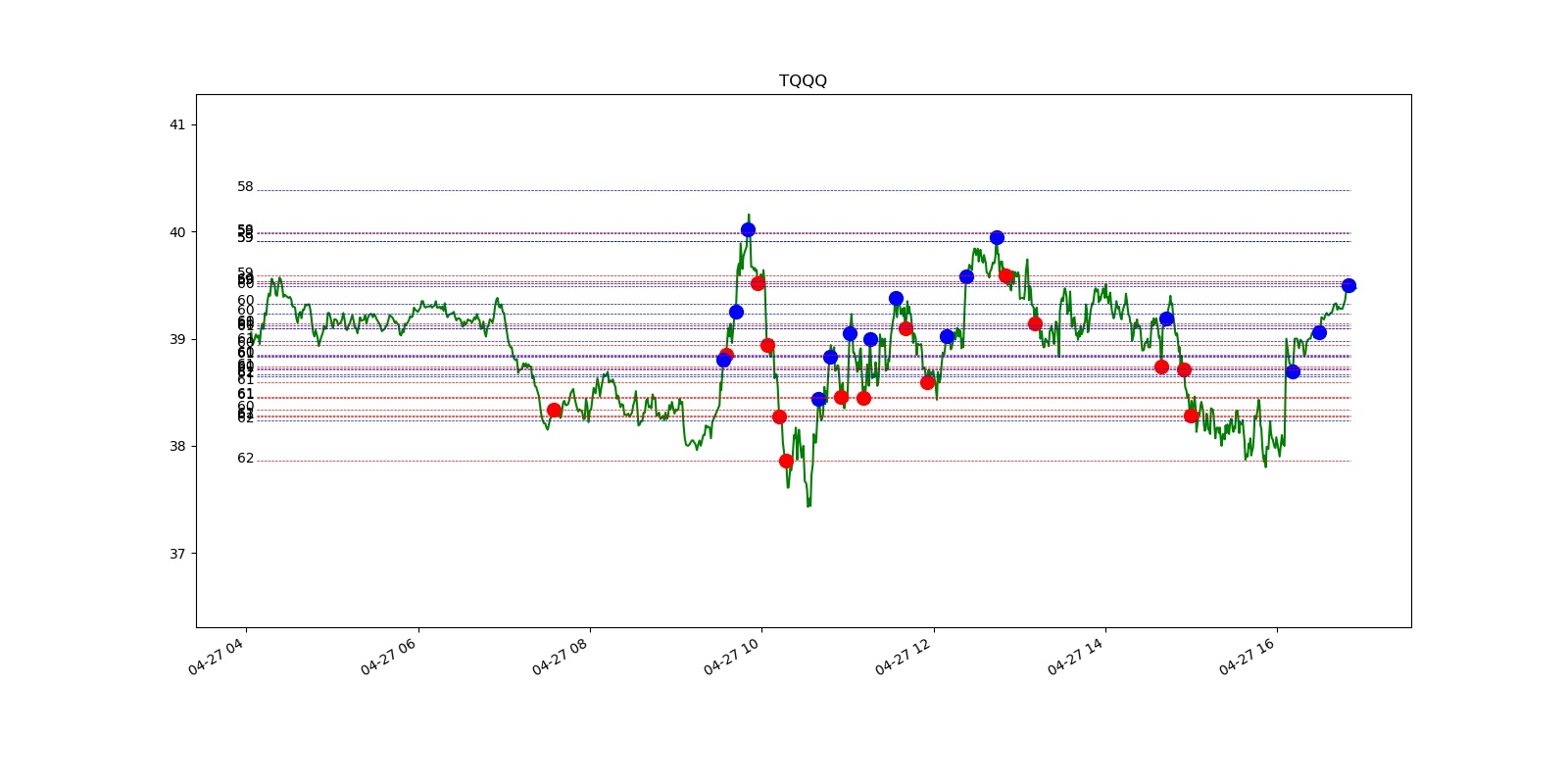Viewport: 1568px width, 784px height.
Task: Select the x-axis label 04-27 16
Action: pyautogui.click(x=1248, y=656)
